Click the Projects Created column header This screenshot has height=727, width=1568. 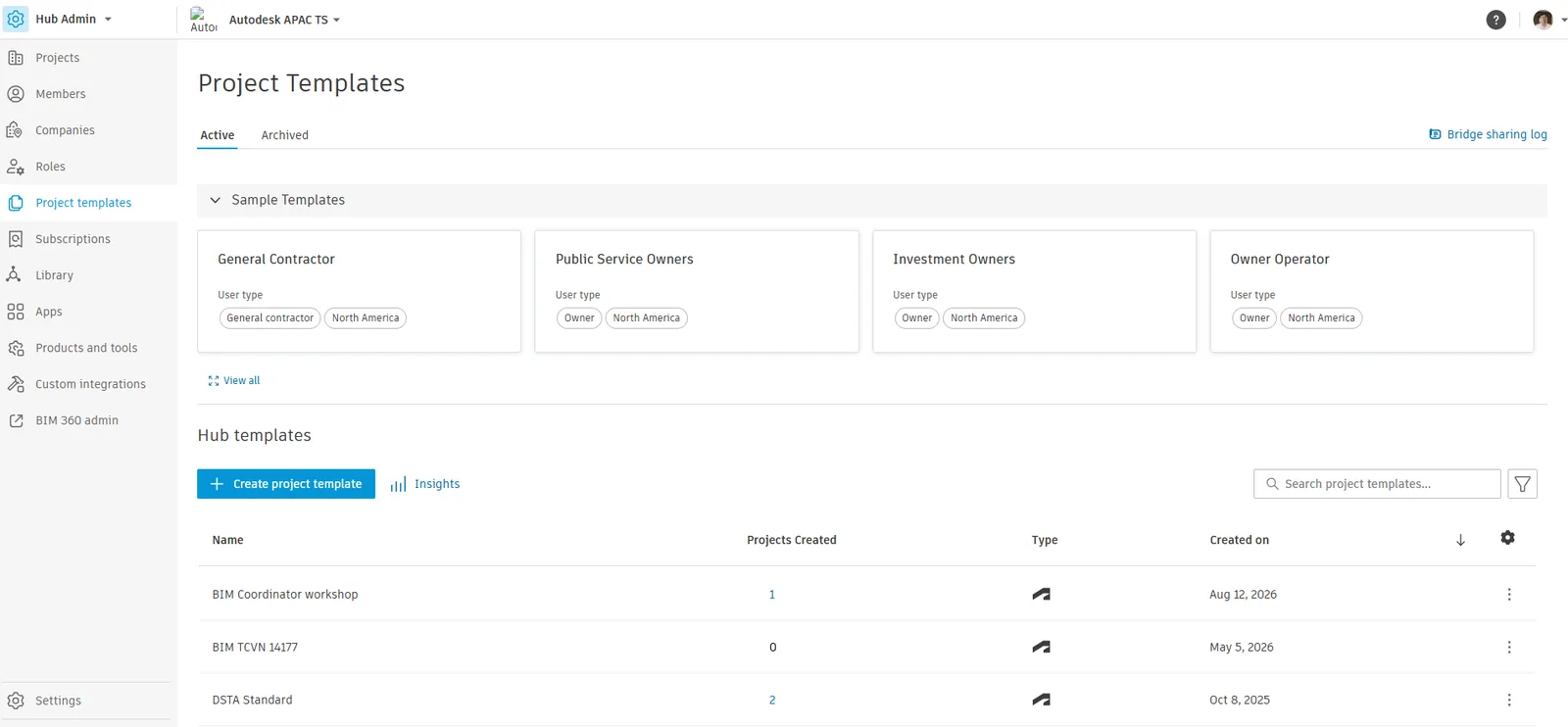792,540
